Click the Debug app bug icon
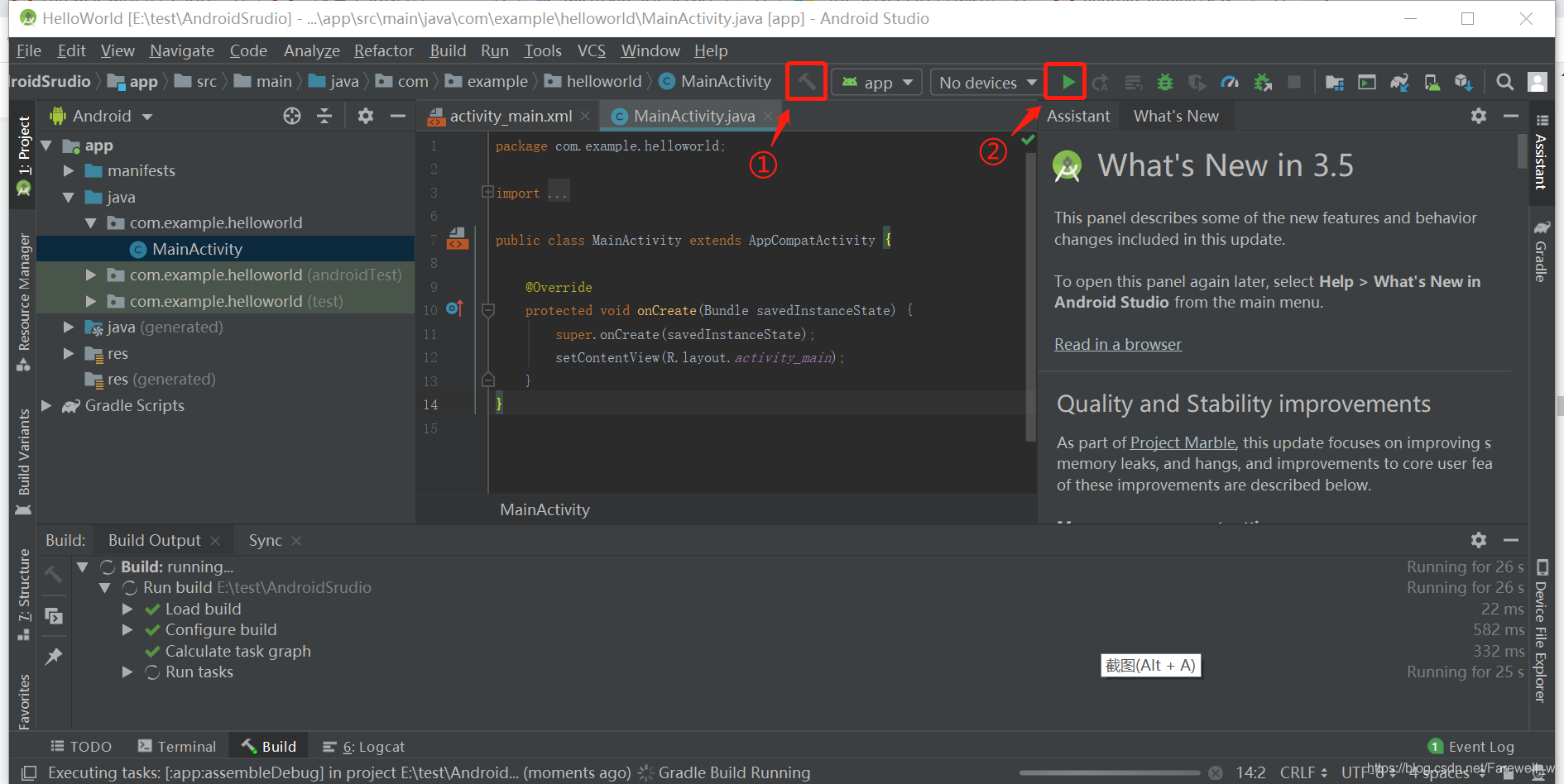1564x784 pixels. tap(1165, 82)
